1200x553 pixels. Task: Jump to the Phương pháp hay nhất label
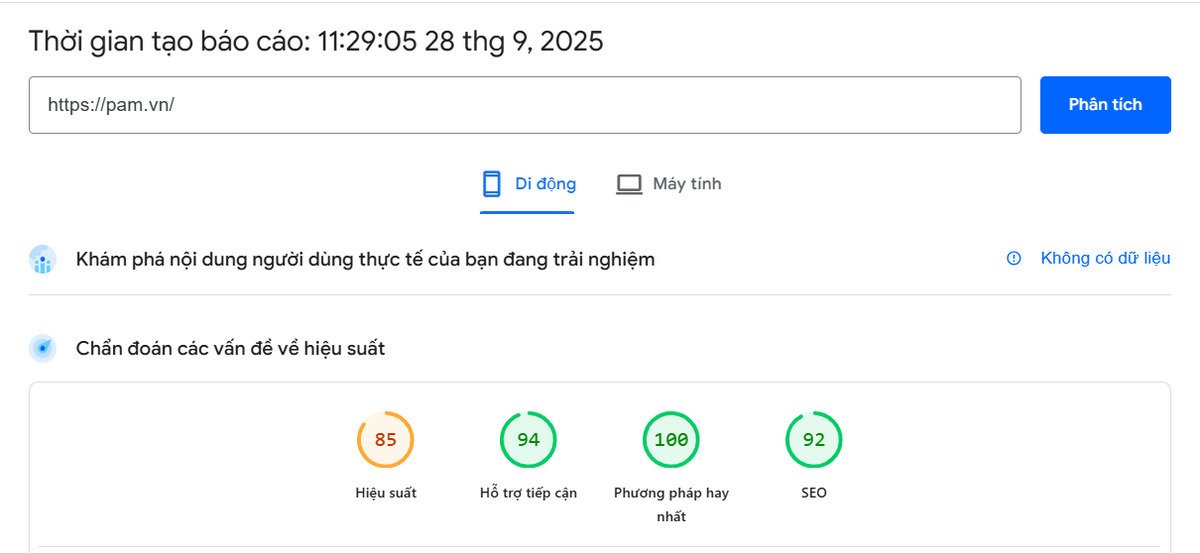pyautogui.click(x=671, y=504)
